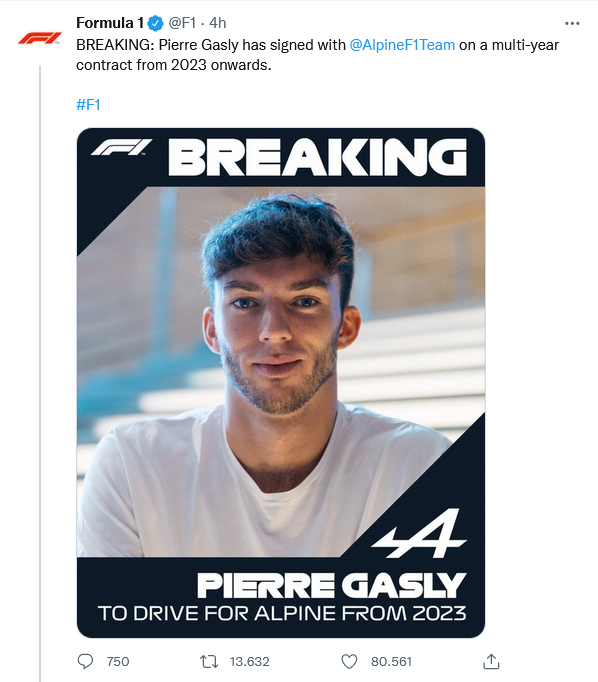Click the reply speech bubble icon
Image resolution: width=598 pixels, height=682 pixels.
(x=85, y=661)
